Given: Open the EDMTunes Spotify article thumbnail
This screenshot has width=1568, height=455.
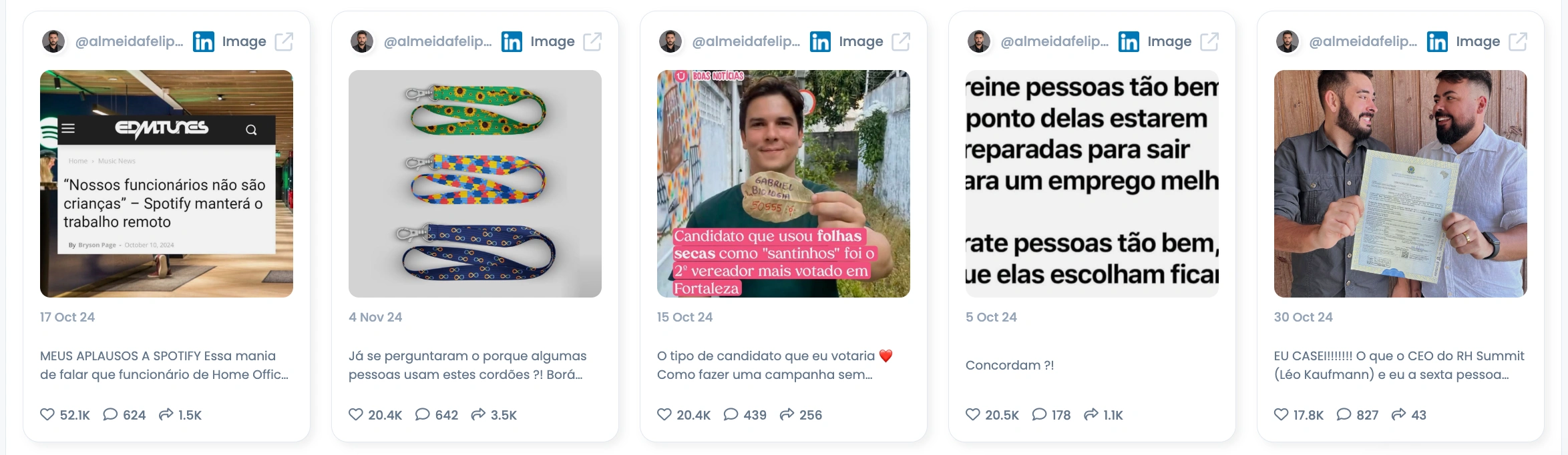Looking at the screenshot, I should (166, 183).
